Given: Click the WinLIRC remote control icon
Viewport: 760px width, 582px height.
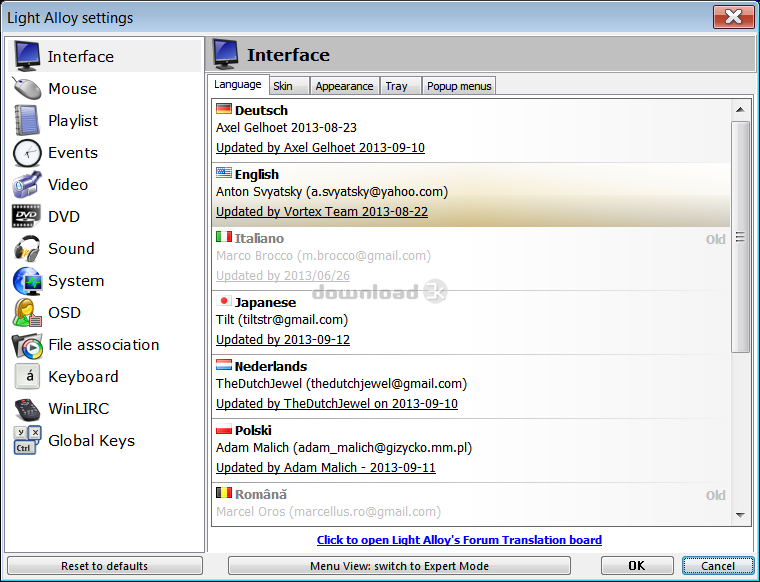Looking at the screenshot, I should coord(27,409).
